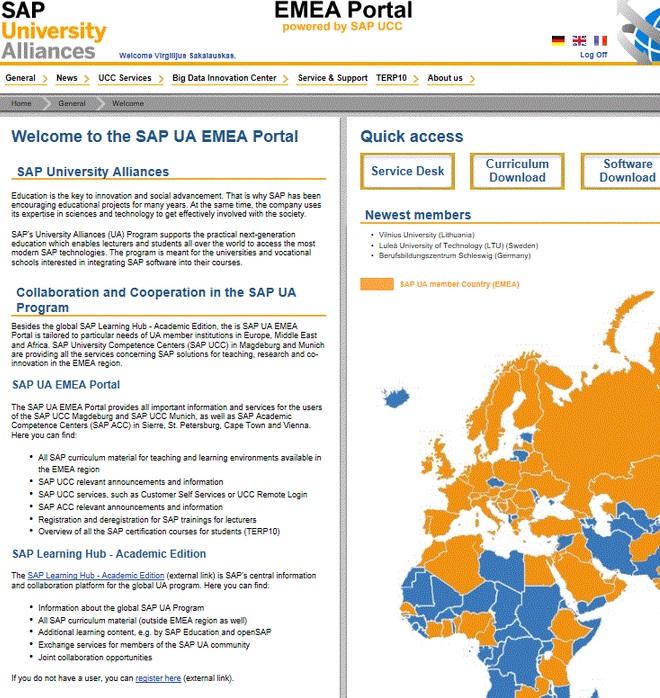The height and width of the screenshot is (698, 660).
Task: Click the Quick access heading
Action: pos(412,136)
